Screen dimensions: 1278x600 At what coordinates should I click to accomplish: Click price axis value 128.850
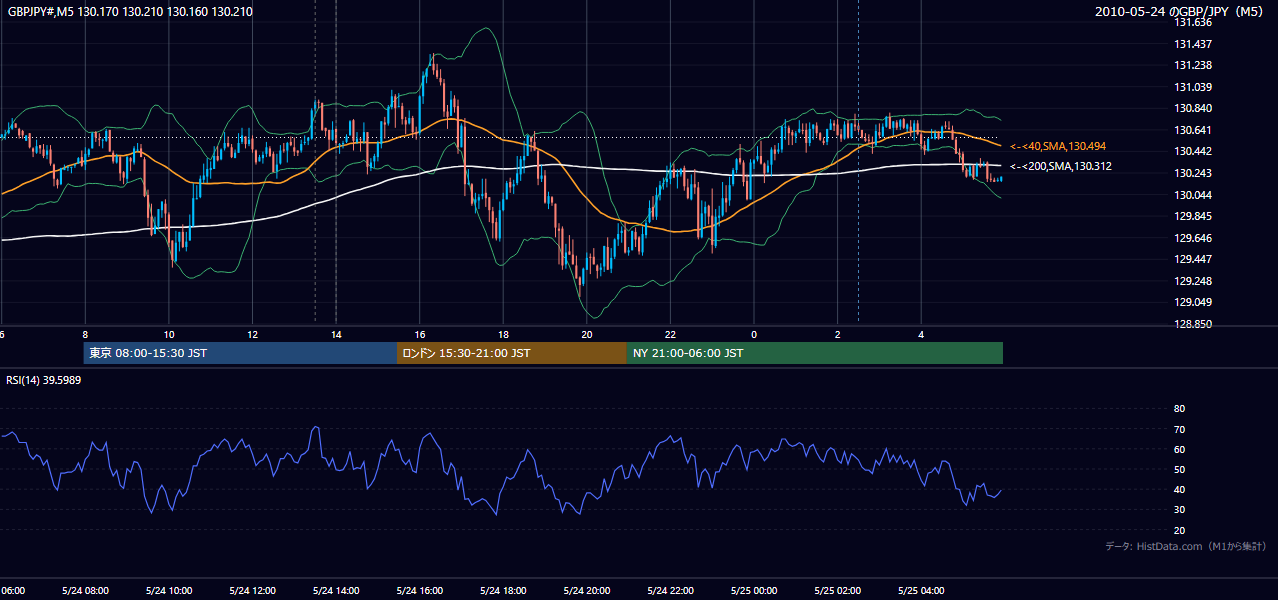[x=1193, y=324]
